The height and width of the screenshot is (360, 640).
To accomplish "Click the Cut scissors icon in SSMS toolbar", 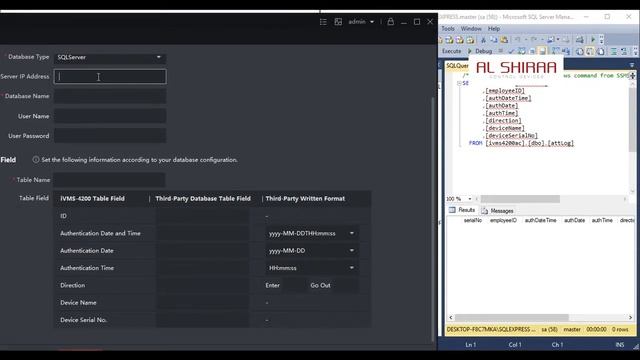I will (x=483, y=40).
